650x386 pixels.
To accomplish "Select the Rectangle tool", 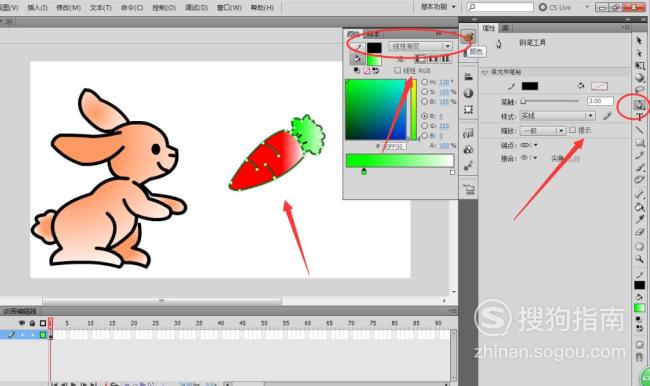I will pos(639,143).
